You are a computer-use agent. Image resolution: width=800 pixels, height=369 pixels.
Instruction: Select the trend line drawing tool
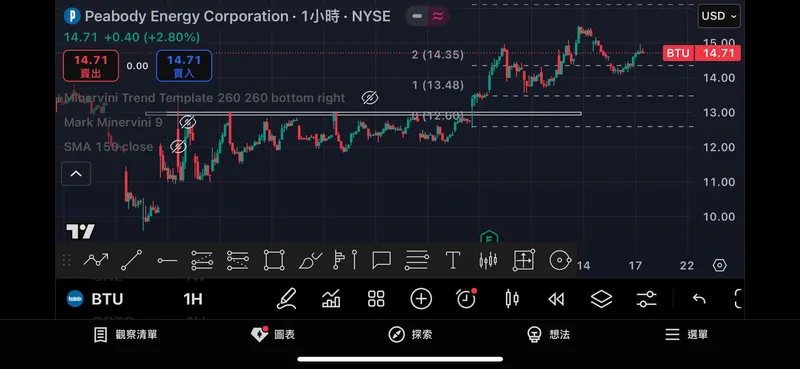[132, 260]
